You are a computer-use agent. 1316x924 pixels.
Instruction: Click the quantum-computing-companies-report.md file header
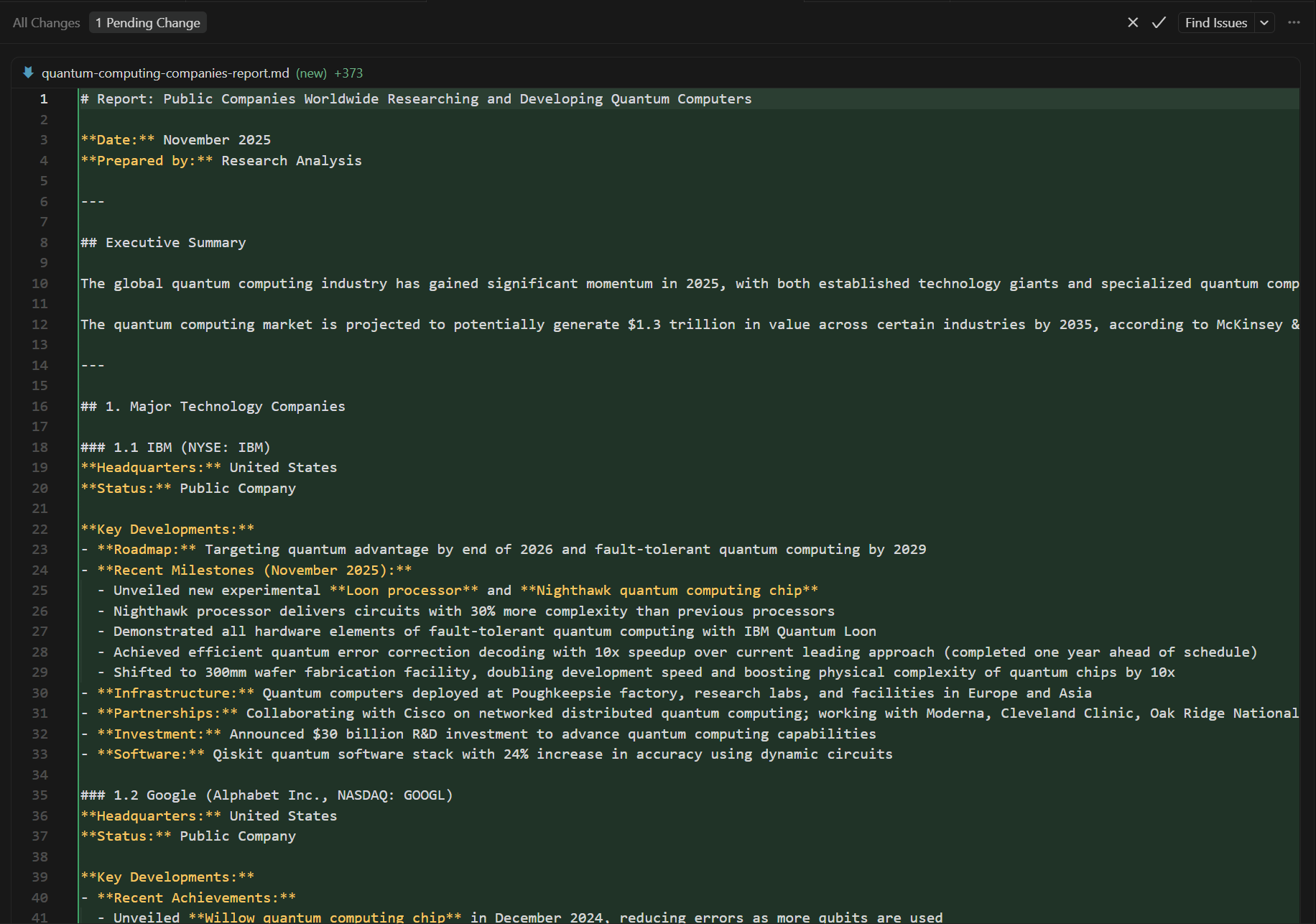[165, 73]
